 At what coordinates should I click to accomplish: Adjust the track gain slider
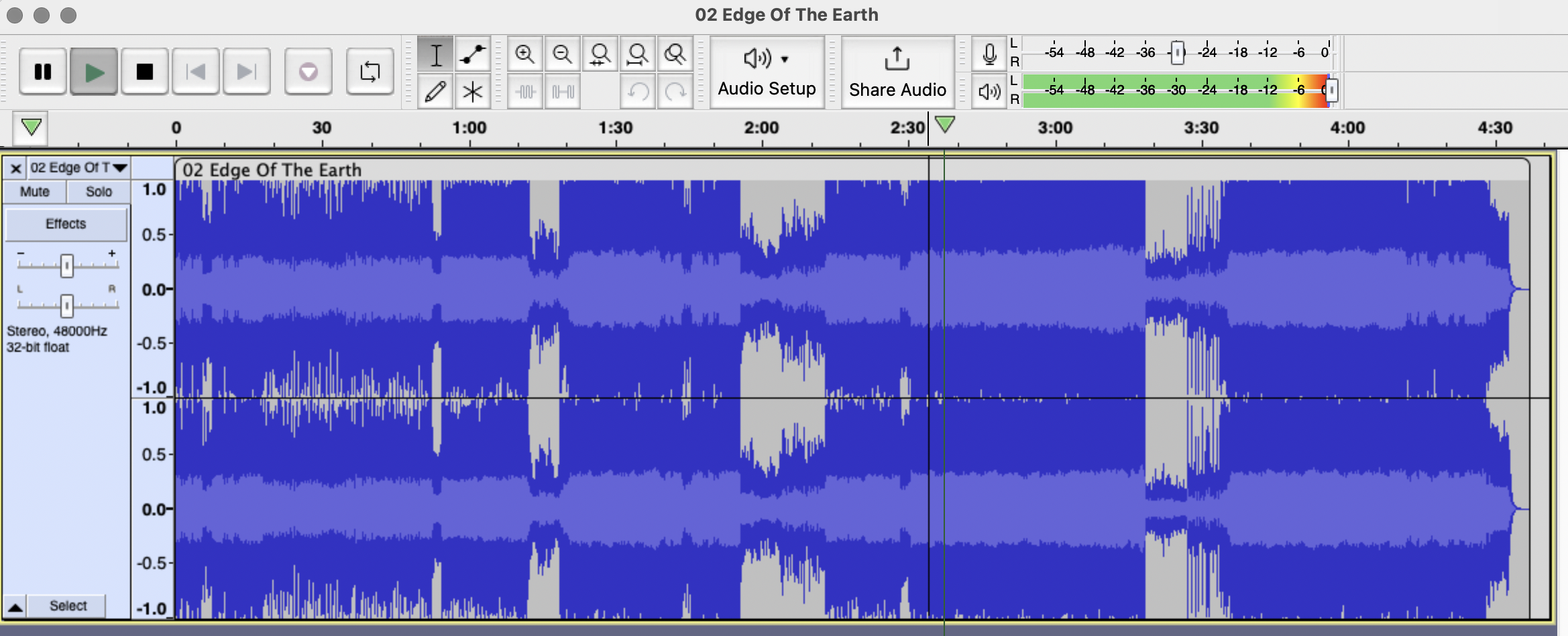coord(66,266)
